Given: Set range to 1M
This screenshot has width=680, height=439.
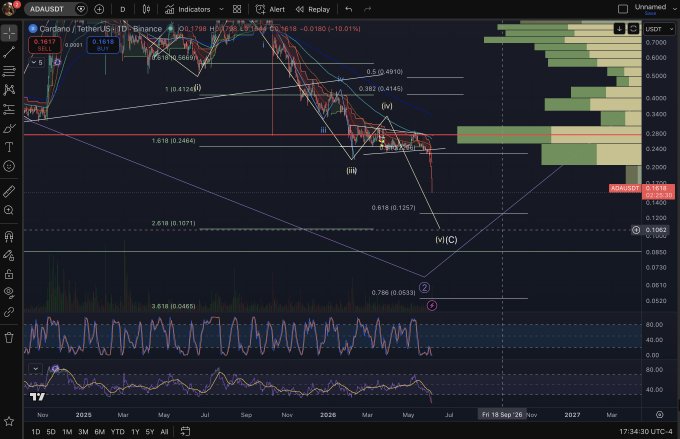Looking at the screenshot, I should click(67, 432).
